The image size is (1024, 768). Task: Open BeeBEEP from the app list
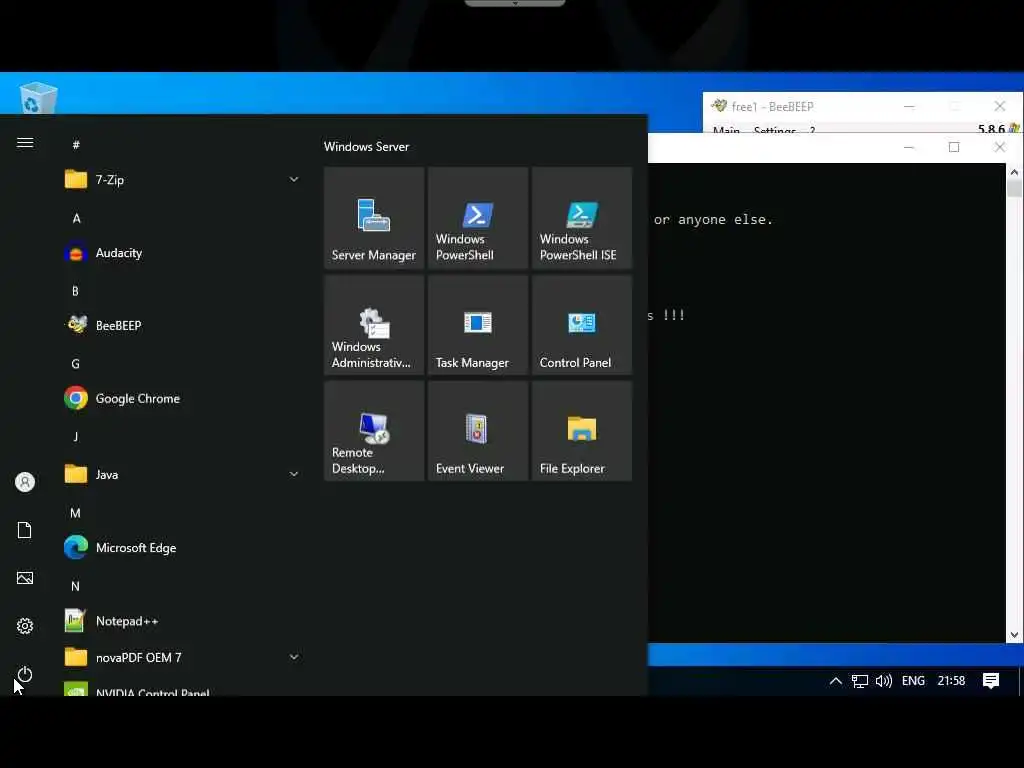(x=183, y=325)
